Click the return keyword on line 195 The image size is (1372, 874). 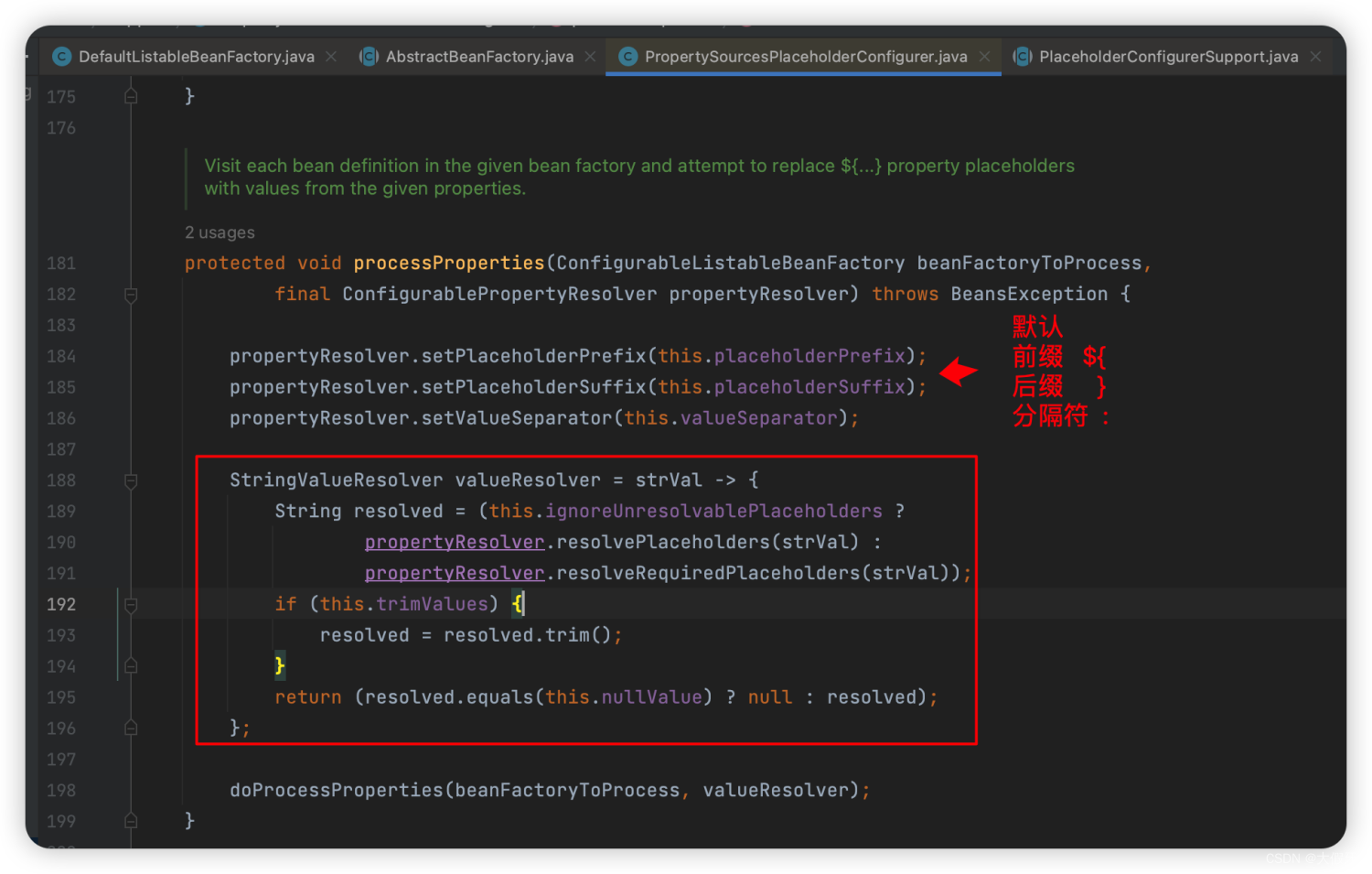308,697
